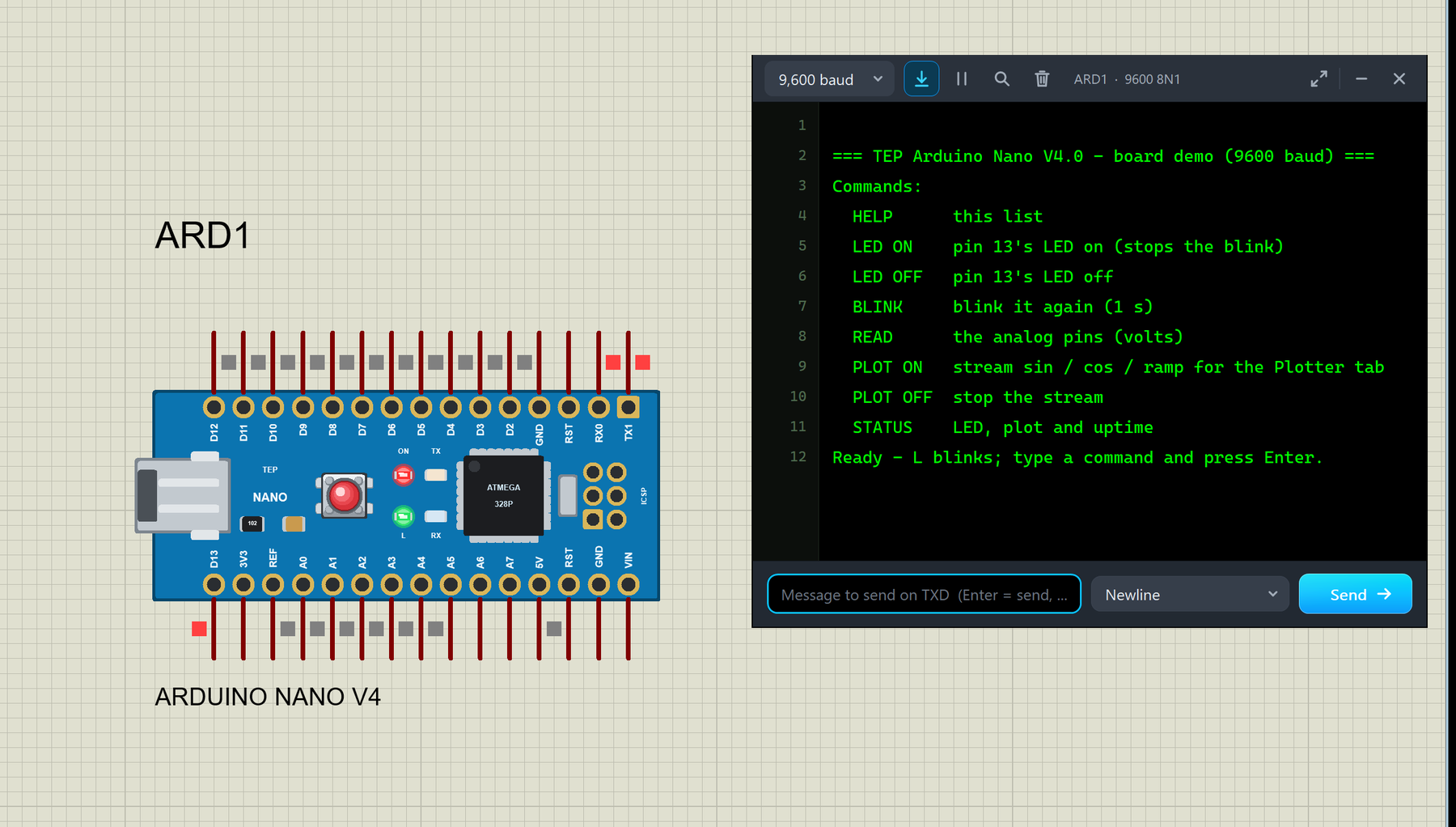Click the 3V3 pin pad
This screenshot has width=1456, height=827.
click(x=243, y=584)
